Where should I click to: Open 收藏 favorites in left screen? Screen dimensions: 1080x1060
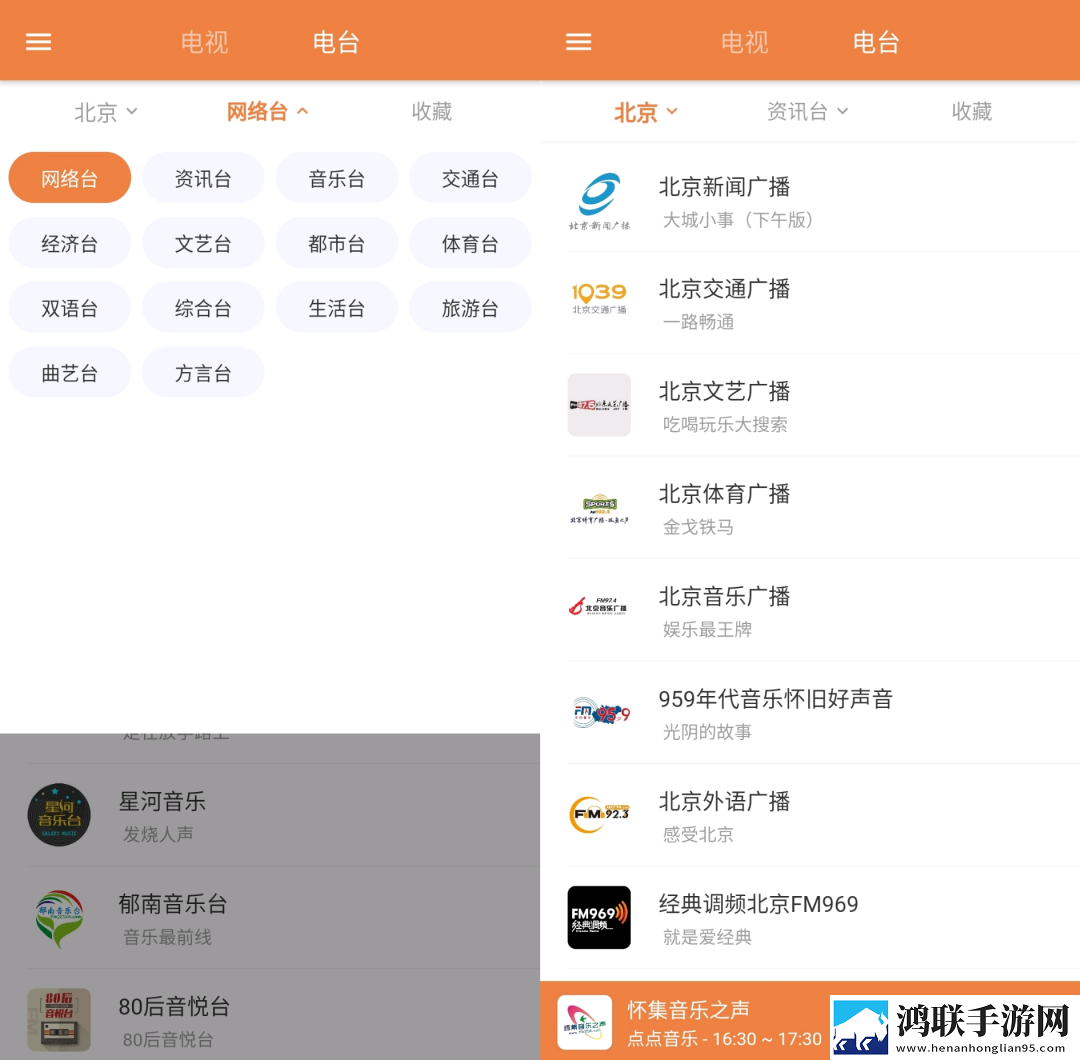pos(432,112)
